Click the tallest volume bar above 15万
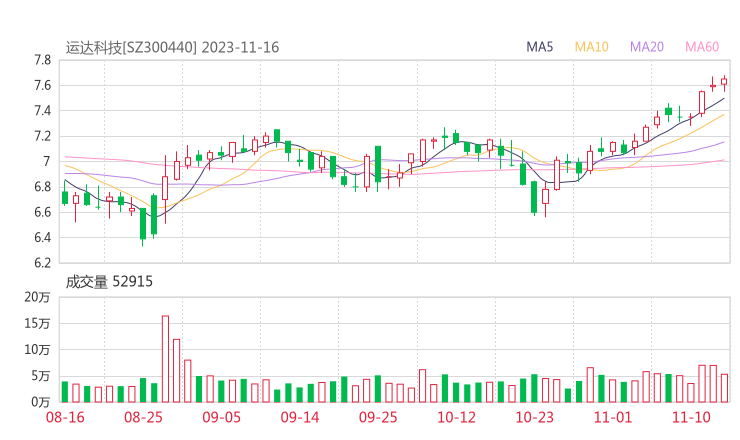Image resolution: width=740 pixels, height=440 pixels. point(165,359)
